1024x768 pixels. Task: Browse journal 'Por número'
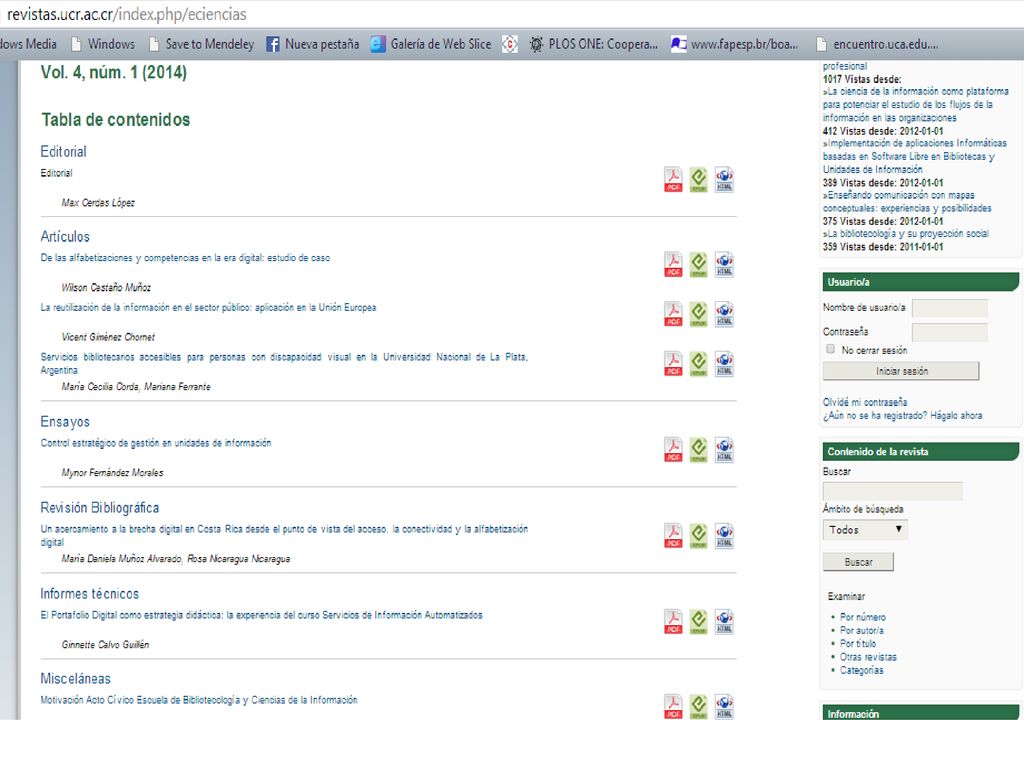click(x=863, y=617)
